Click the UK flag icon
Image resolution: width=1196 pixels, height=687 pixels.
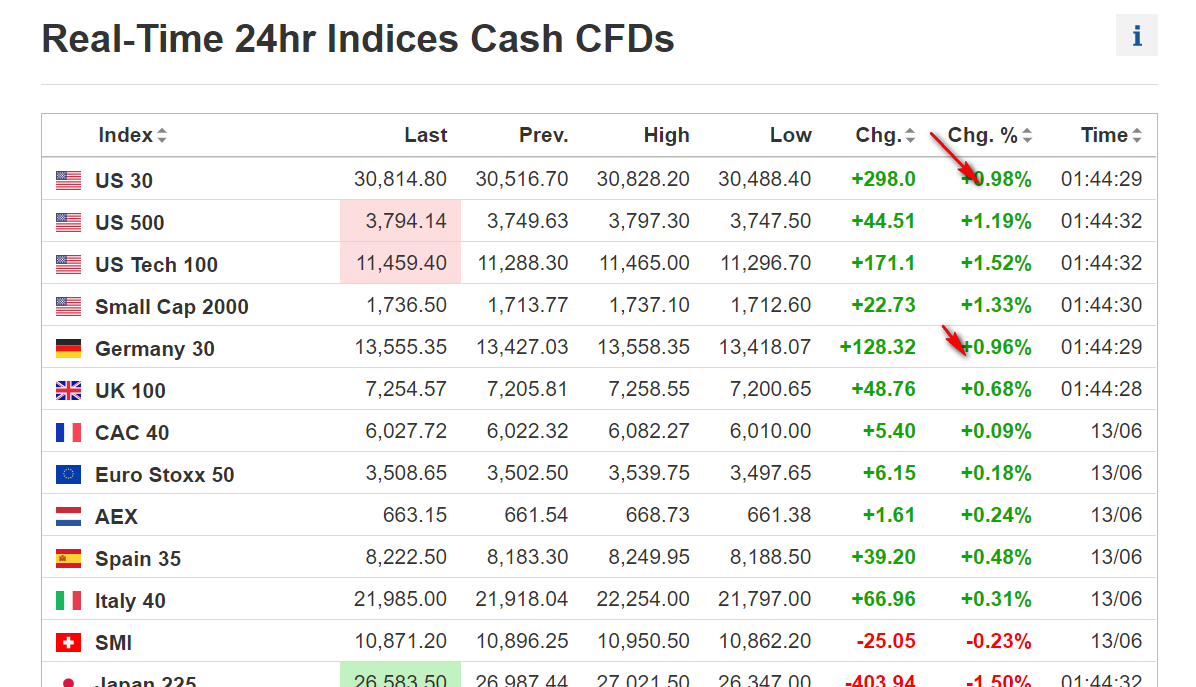point(68,390)
